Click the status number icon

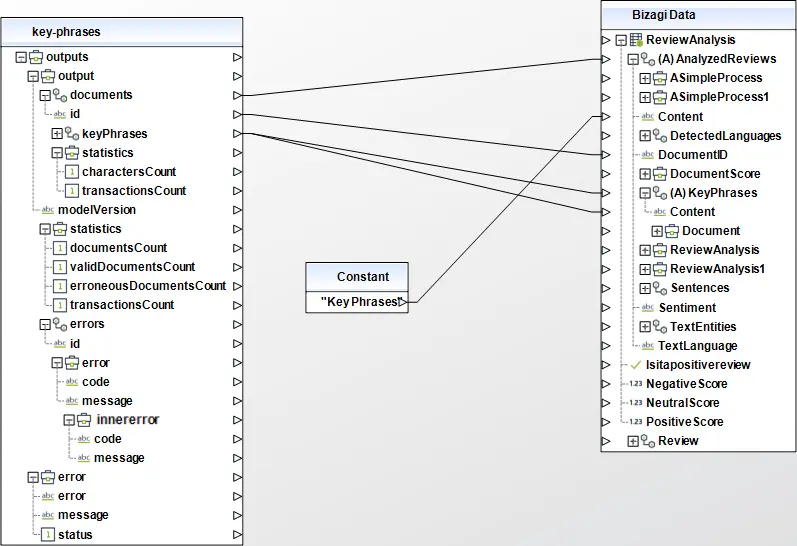tap(47, 534)
